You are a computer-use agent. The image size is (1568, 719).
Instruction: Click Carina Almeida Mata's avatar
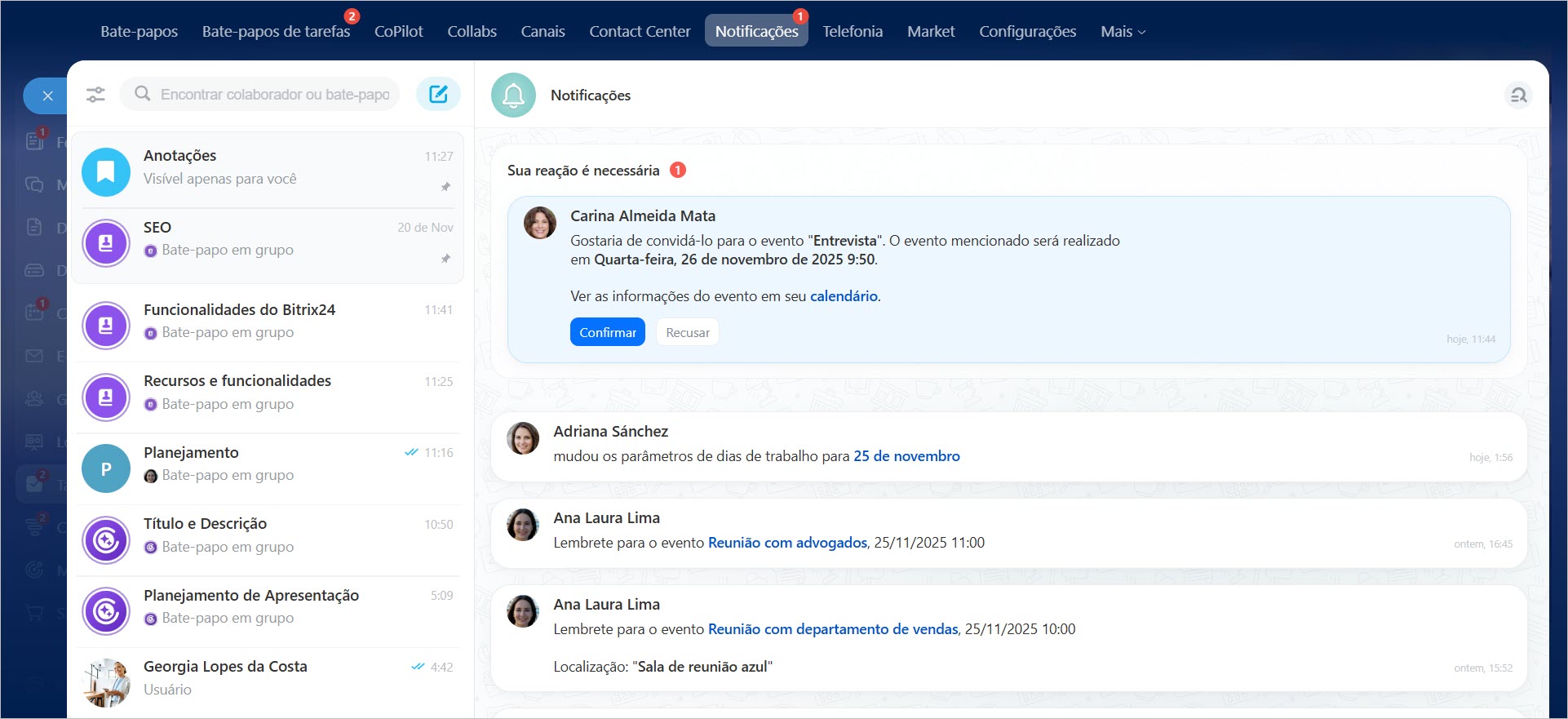(x=539, y=223)
